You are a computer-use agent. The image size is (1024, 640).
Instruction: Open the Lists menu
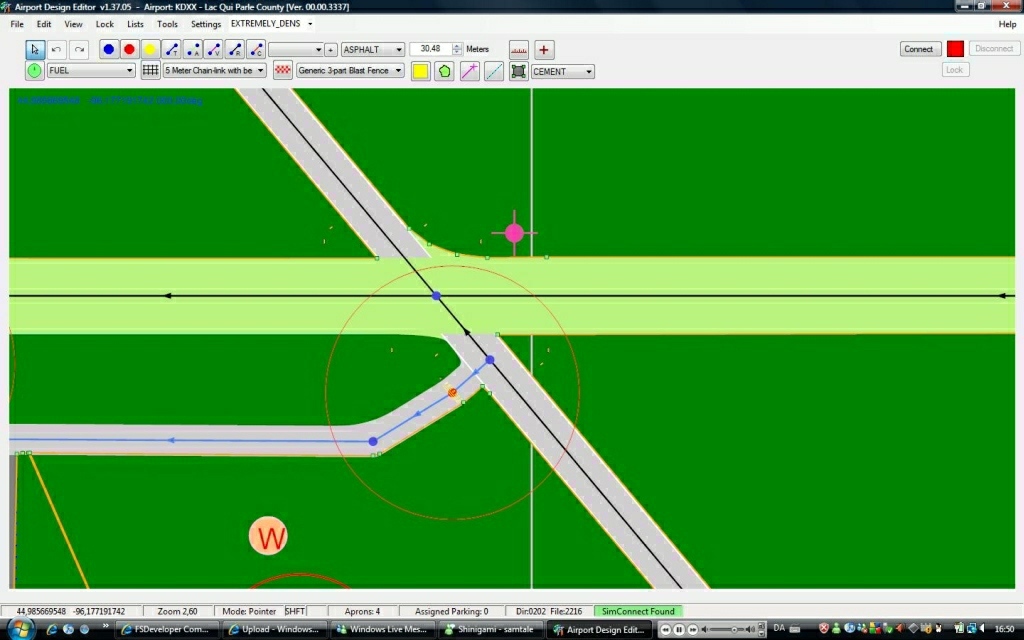(x=135, y=24)
